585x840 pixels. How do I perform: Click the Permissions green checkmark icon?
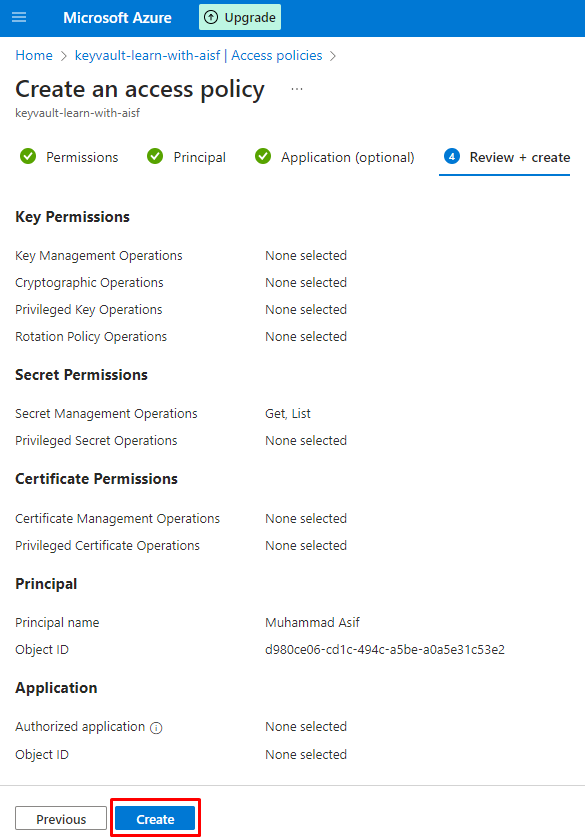tap(28, 156)
